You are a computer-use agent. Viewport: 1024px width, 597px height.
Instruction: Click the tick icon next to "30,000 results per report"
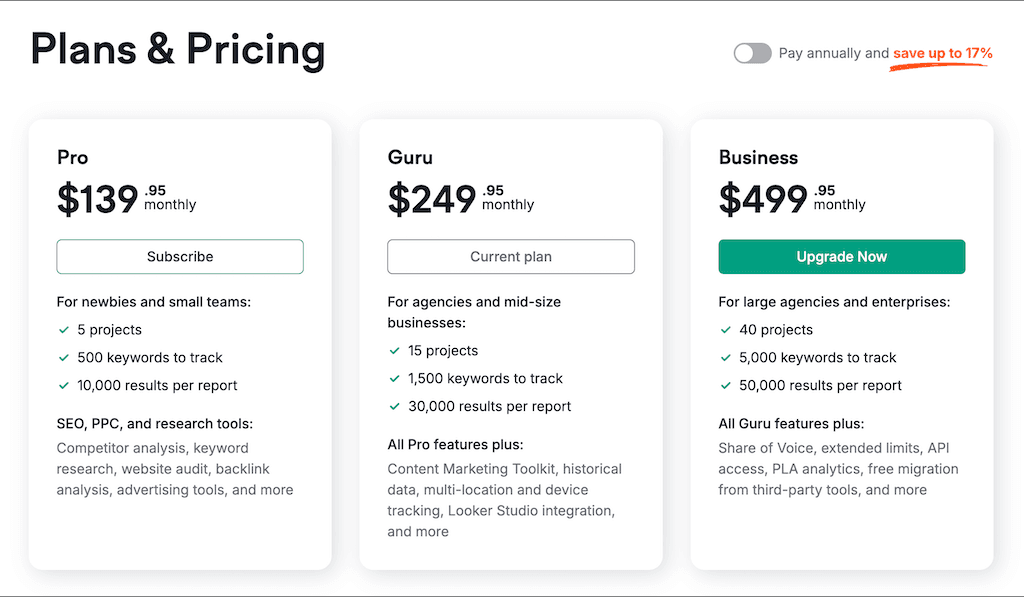[393, 406]
